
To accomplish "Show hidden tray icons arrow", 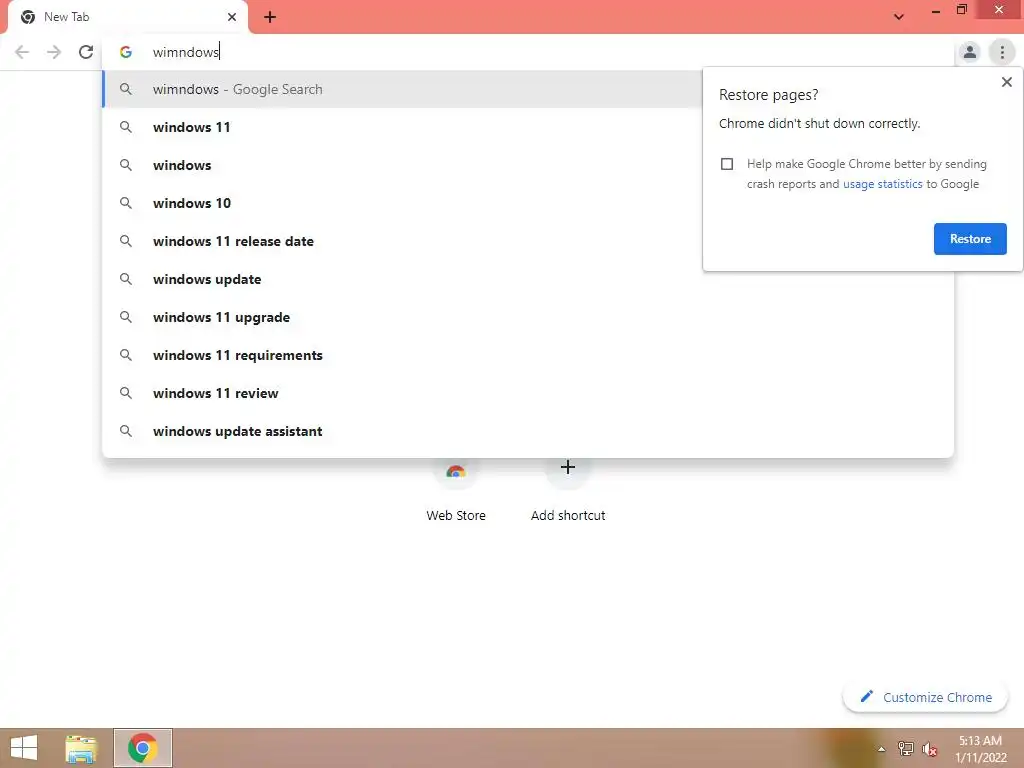I will [881, 749].
